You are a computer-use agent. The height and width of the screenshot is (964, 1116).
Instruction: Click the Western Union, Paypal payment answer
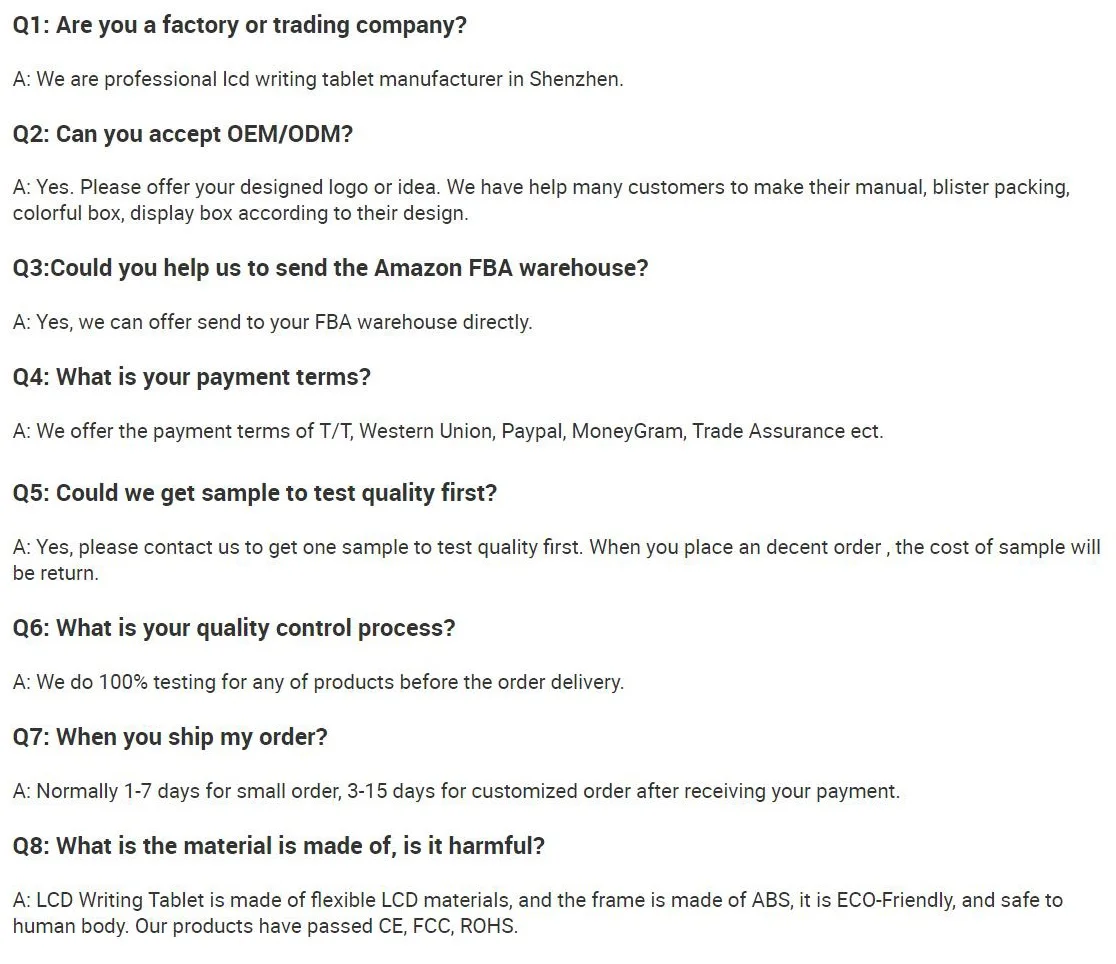tap(448, 431)
